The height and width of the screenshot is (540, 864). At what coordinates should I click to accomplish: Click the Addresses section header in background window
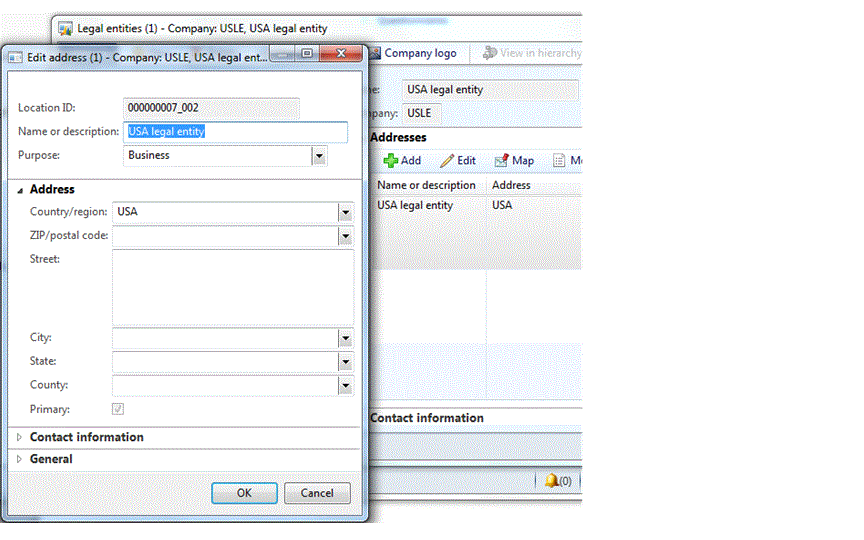click(398, 137)
